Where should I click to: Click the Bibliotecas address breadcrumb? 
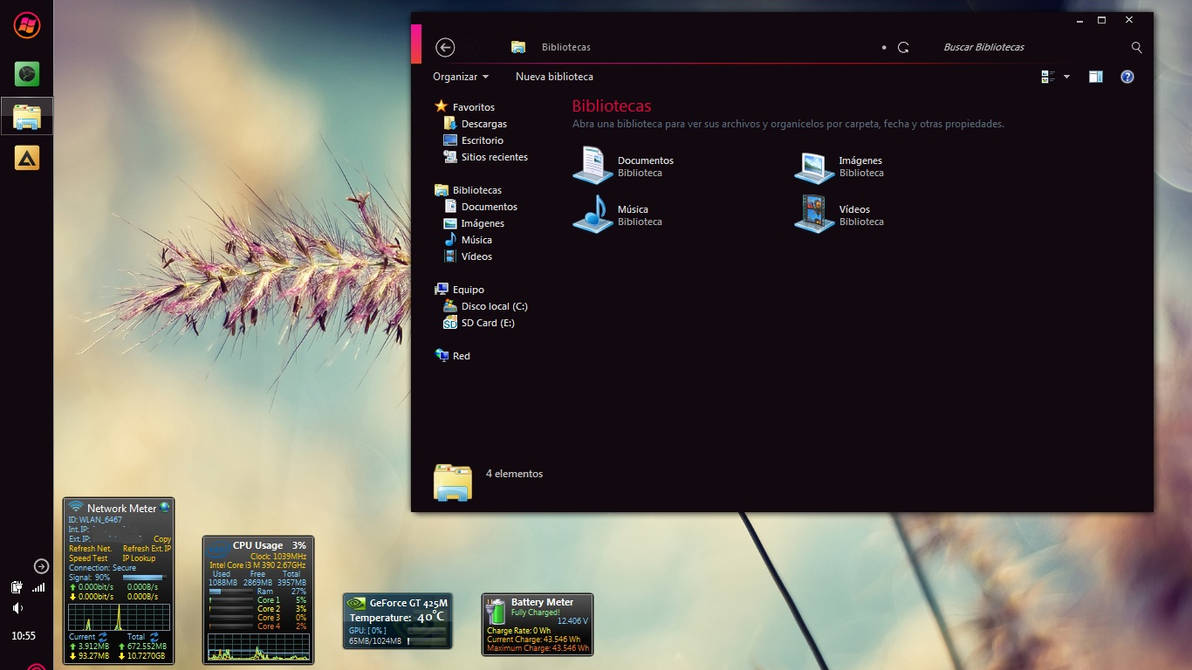tap(566, 47)
